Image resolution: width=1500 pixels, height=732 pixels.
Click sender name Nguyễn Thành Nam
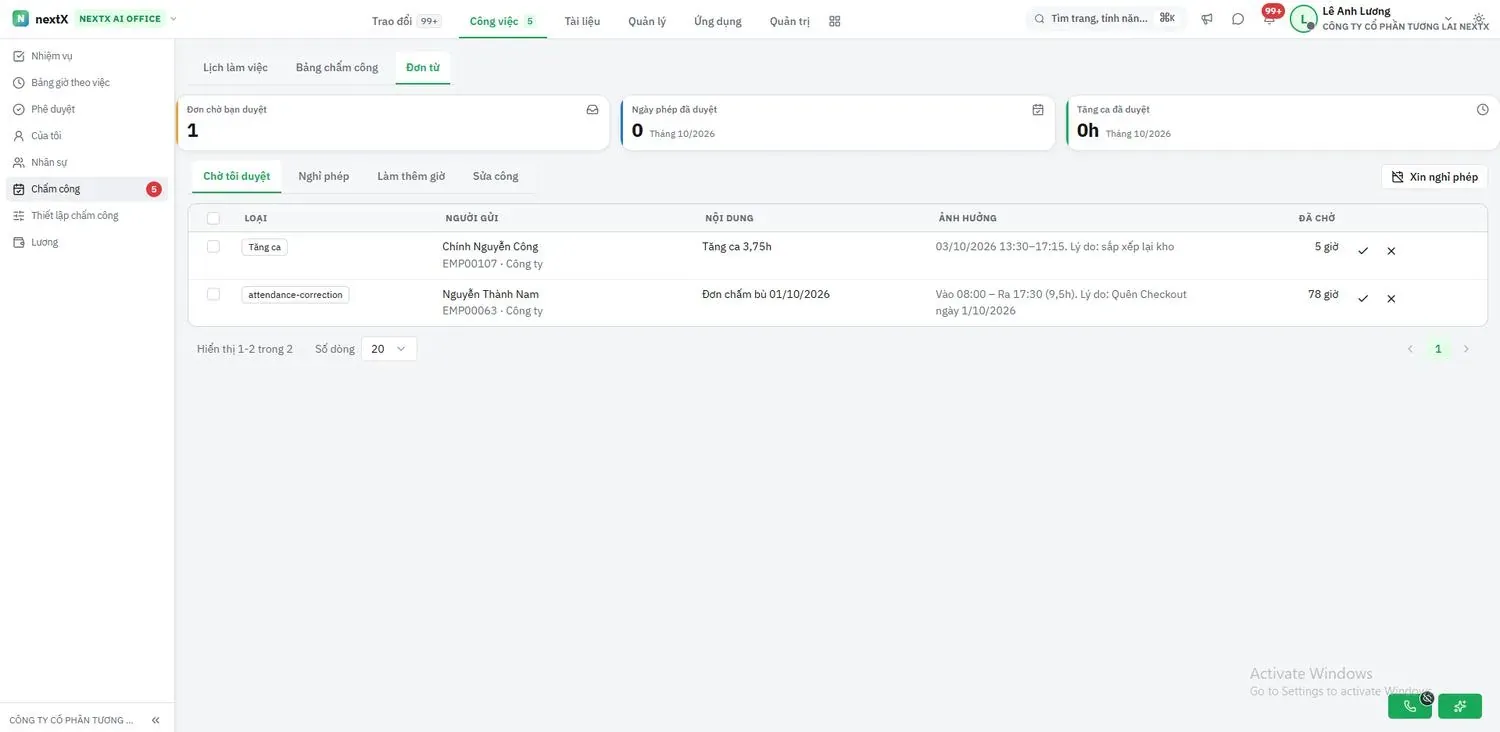pos(491,294)
